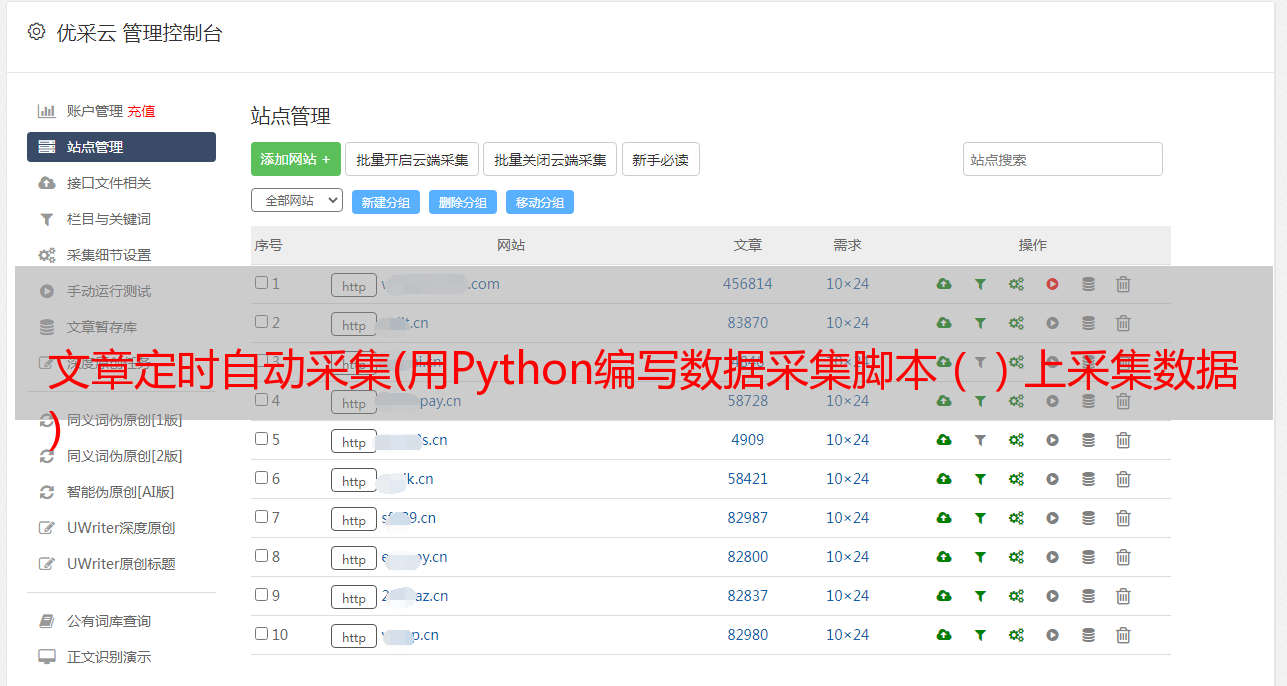Open 正文识别演示 in the sidebar

(x=109, y=657)
